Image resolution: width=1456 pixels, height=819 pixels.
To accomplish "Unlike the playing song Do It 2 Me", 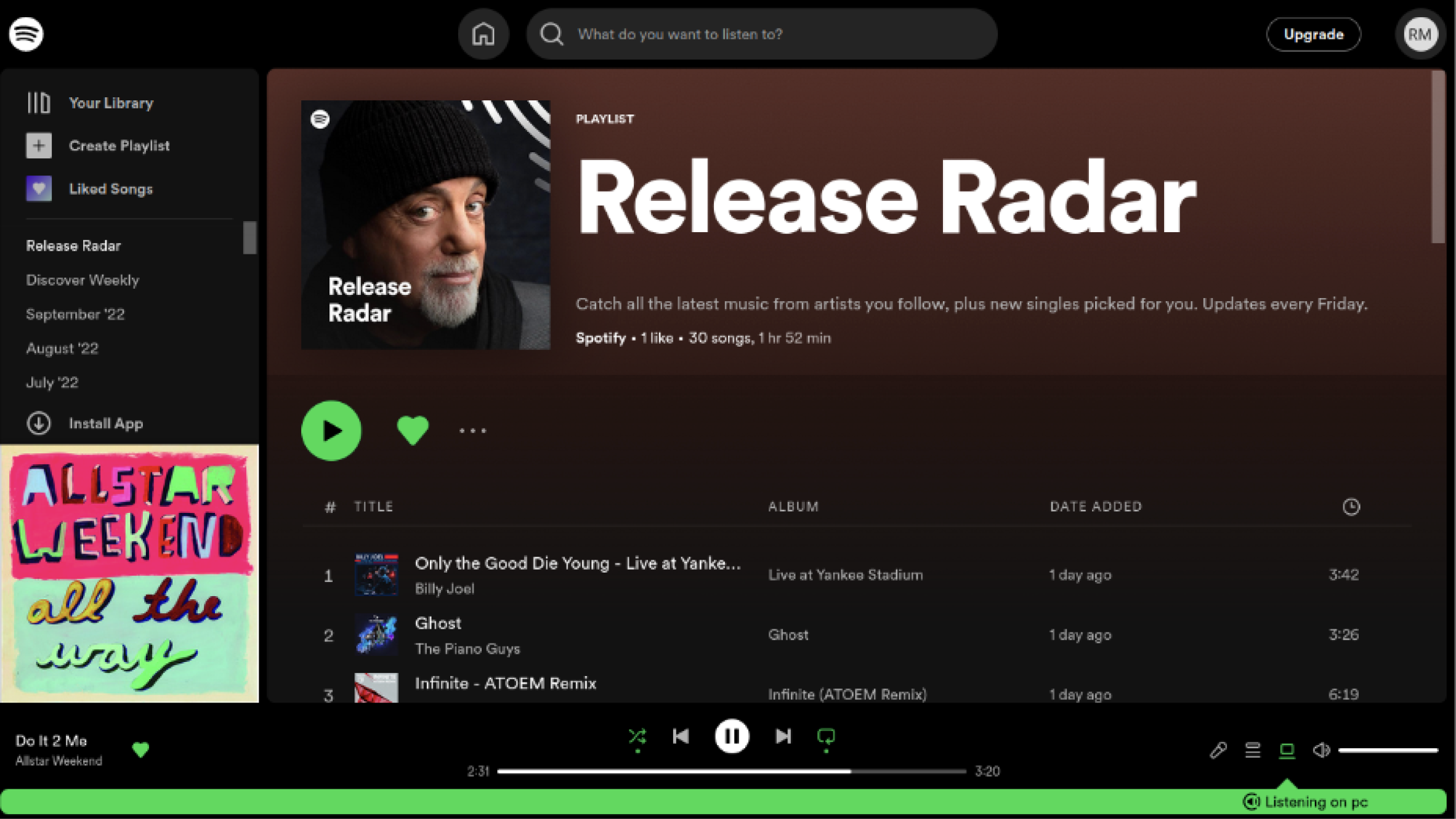I will point(141,750).
